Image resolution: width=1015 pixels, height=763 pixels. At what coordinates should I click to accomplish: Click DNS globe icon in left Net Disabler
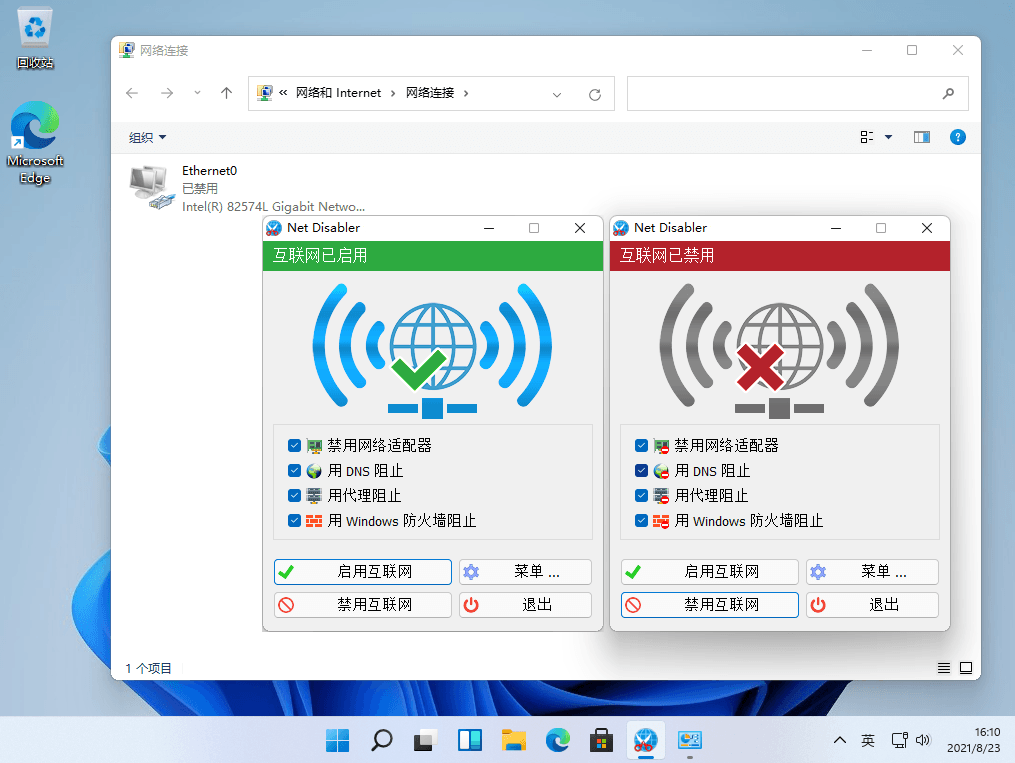click(314, 471)
